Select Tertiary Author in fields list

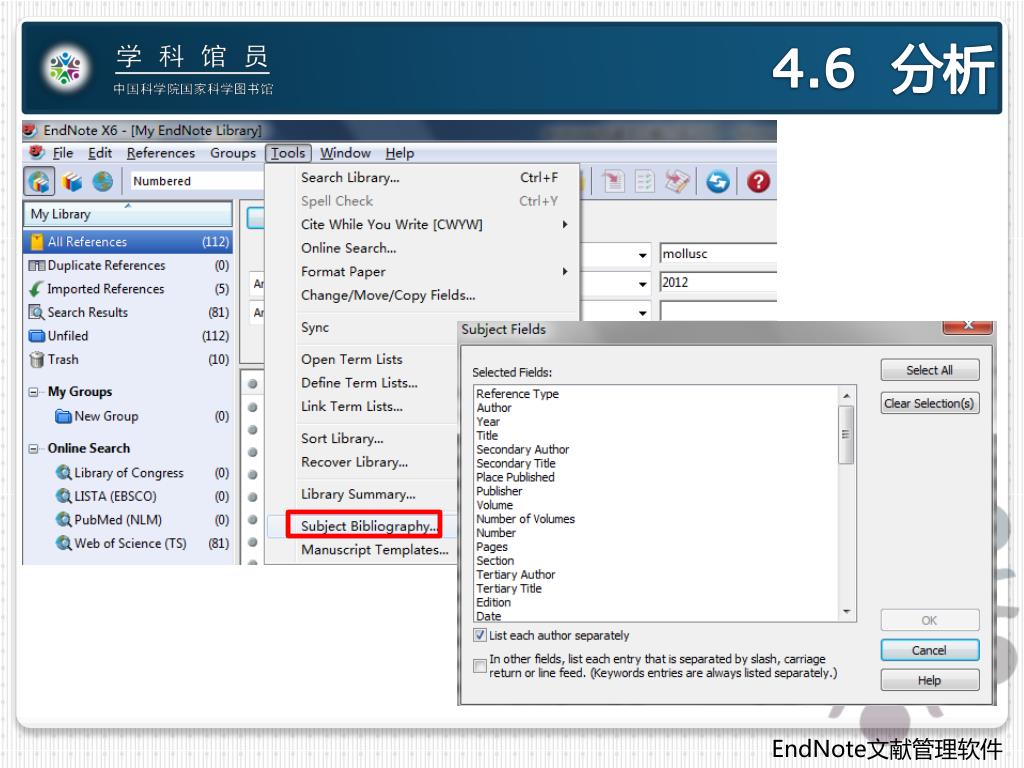tap(516, 575)
